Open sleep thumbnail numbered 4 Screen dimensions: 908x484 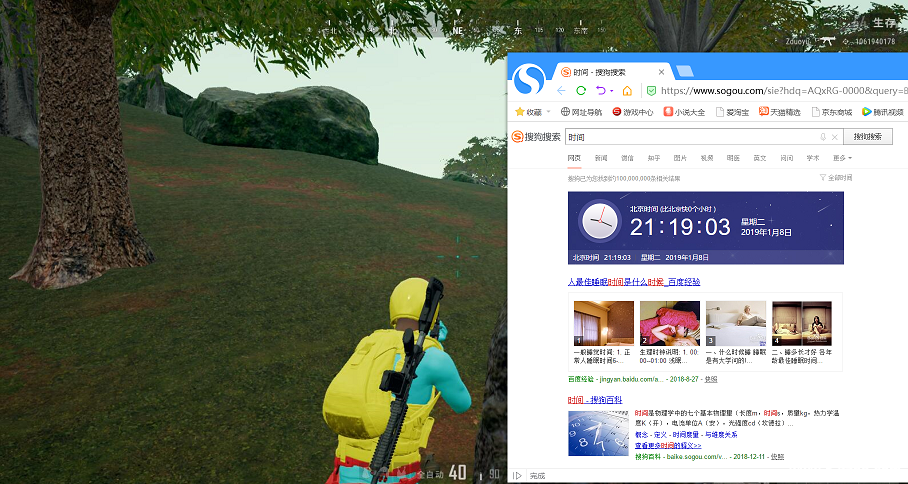(x=801, y=323)
